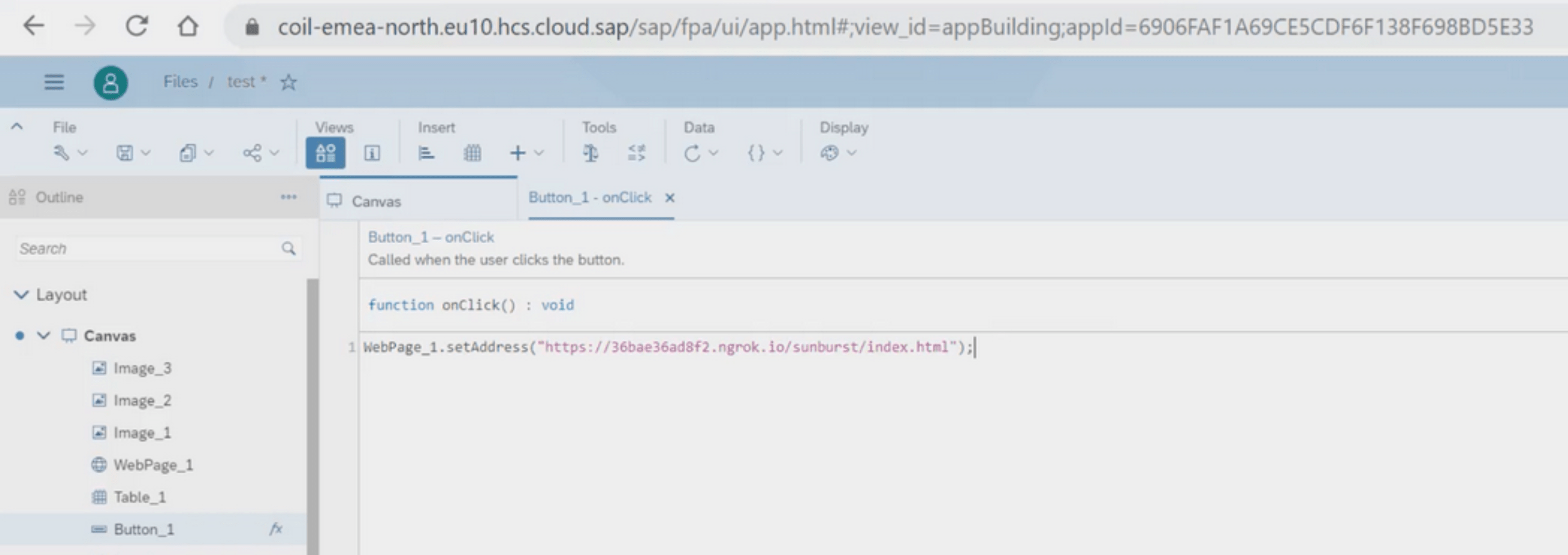Click the search magnifier in Outline
The image size is (1568, 555).
tap(288, 249)
